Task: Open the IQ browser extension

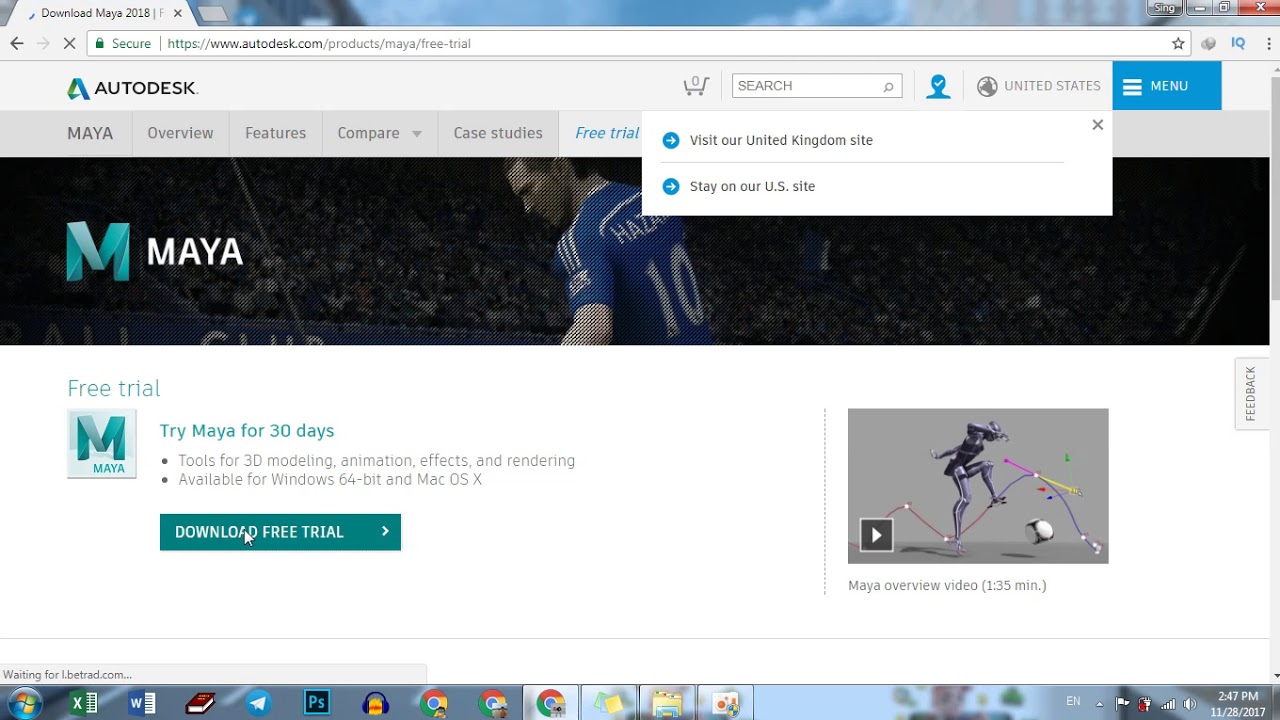Action: point(1238,44)
